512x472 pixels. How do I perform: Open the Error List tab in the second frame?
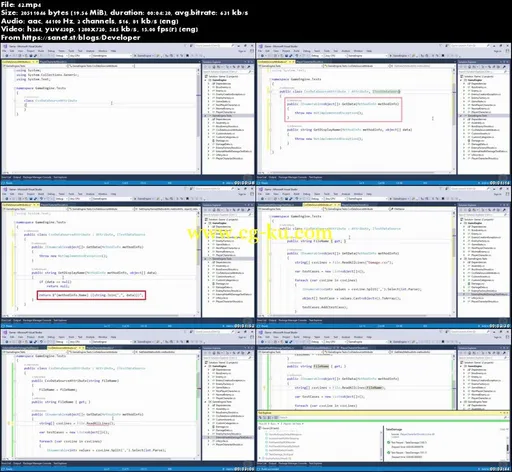[262, 177]
